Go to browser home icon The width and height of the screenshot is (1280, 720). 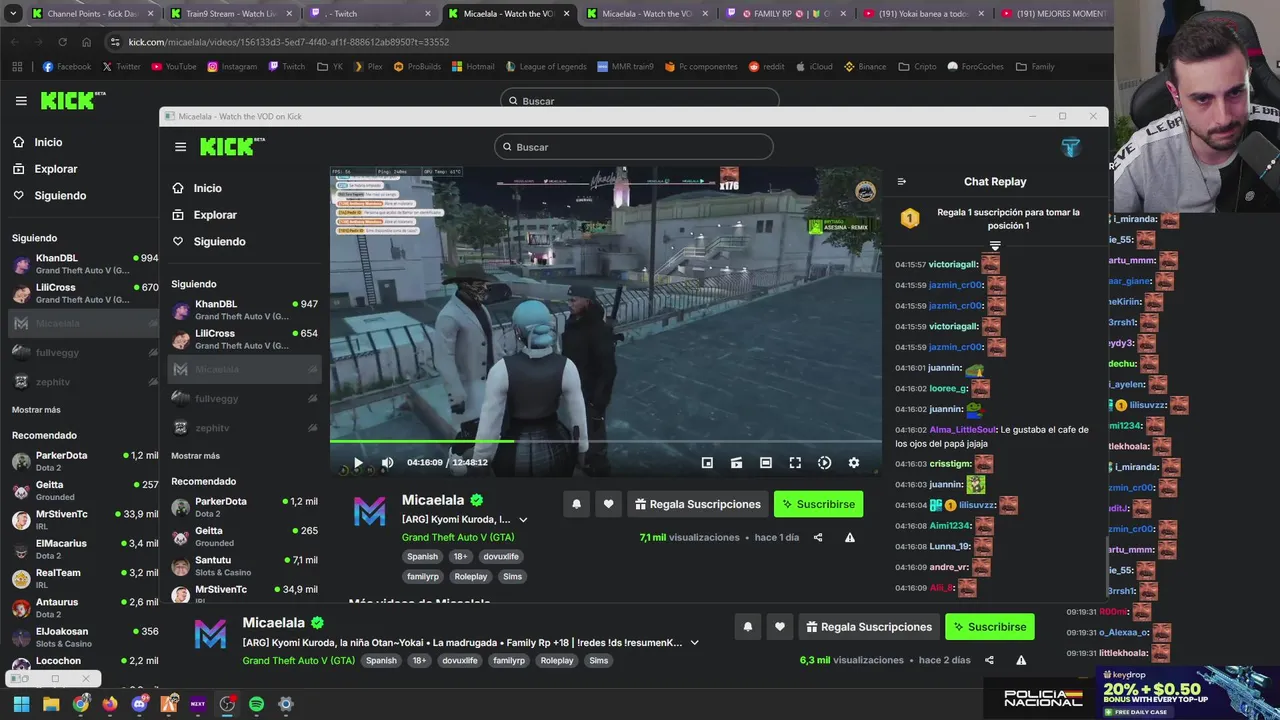coord(86,42)
